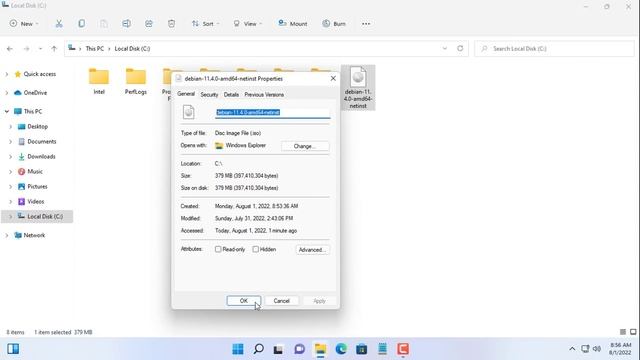Open Chat app on the taskbar
This screenshot has height=360, width=640.
point(300,349)
